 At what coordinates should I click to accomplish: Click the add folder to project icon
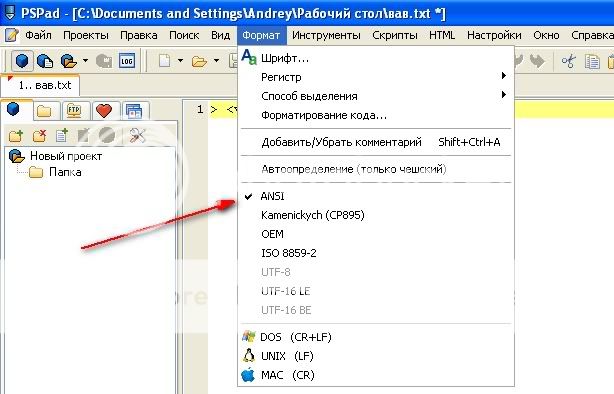[16, 136]
